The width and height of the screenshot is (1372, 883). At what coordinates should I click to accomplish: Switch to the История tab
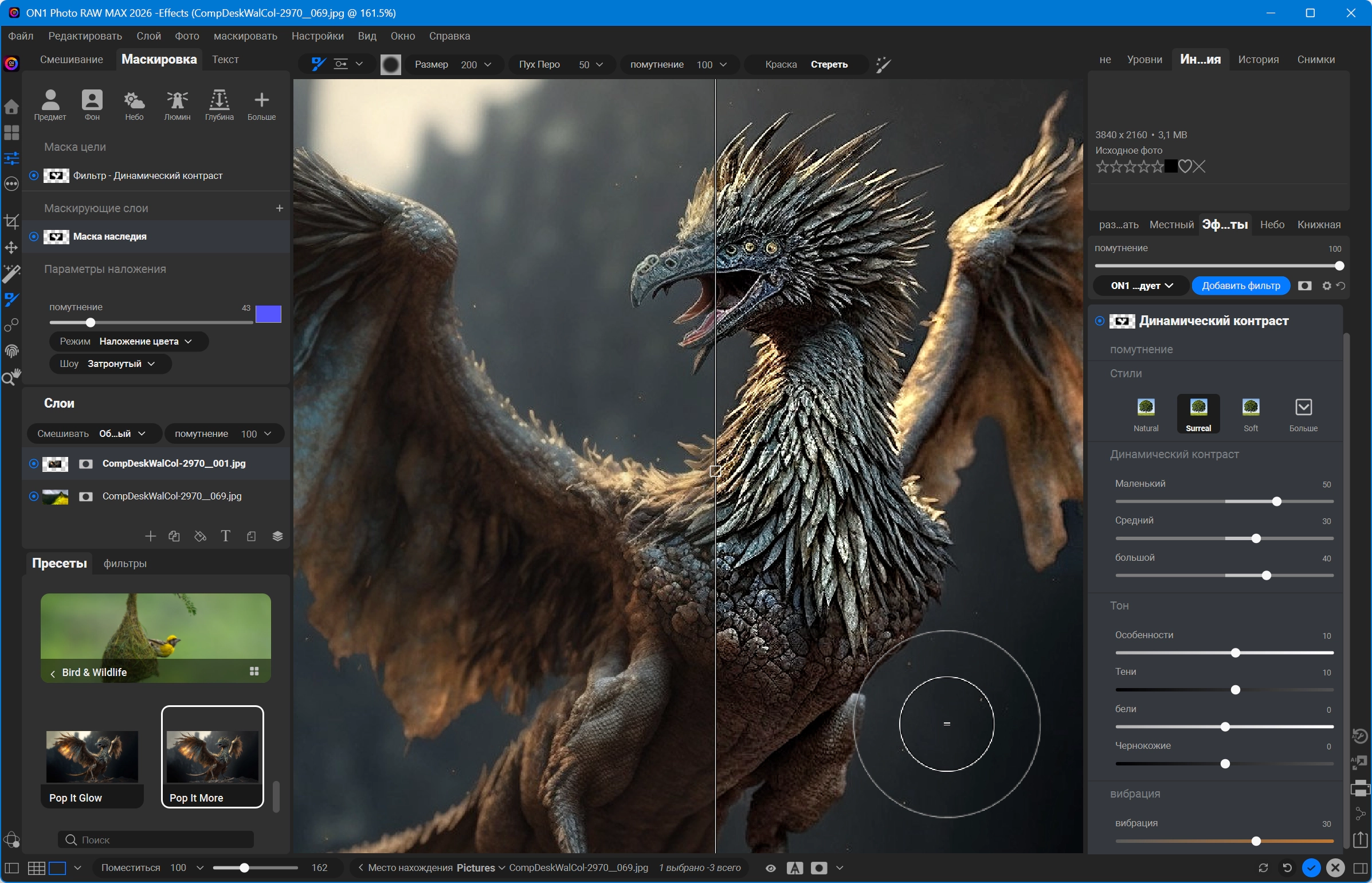[x=1258, y=60]
